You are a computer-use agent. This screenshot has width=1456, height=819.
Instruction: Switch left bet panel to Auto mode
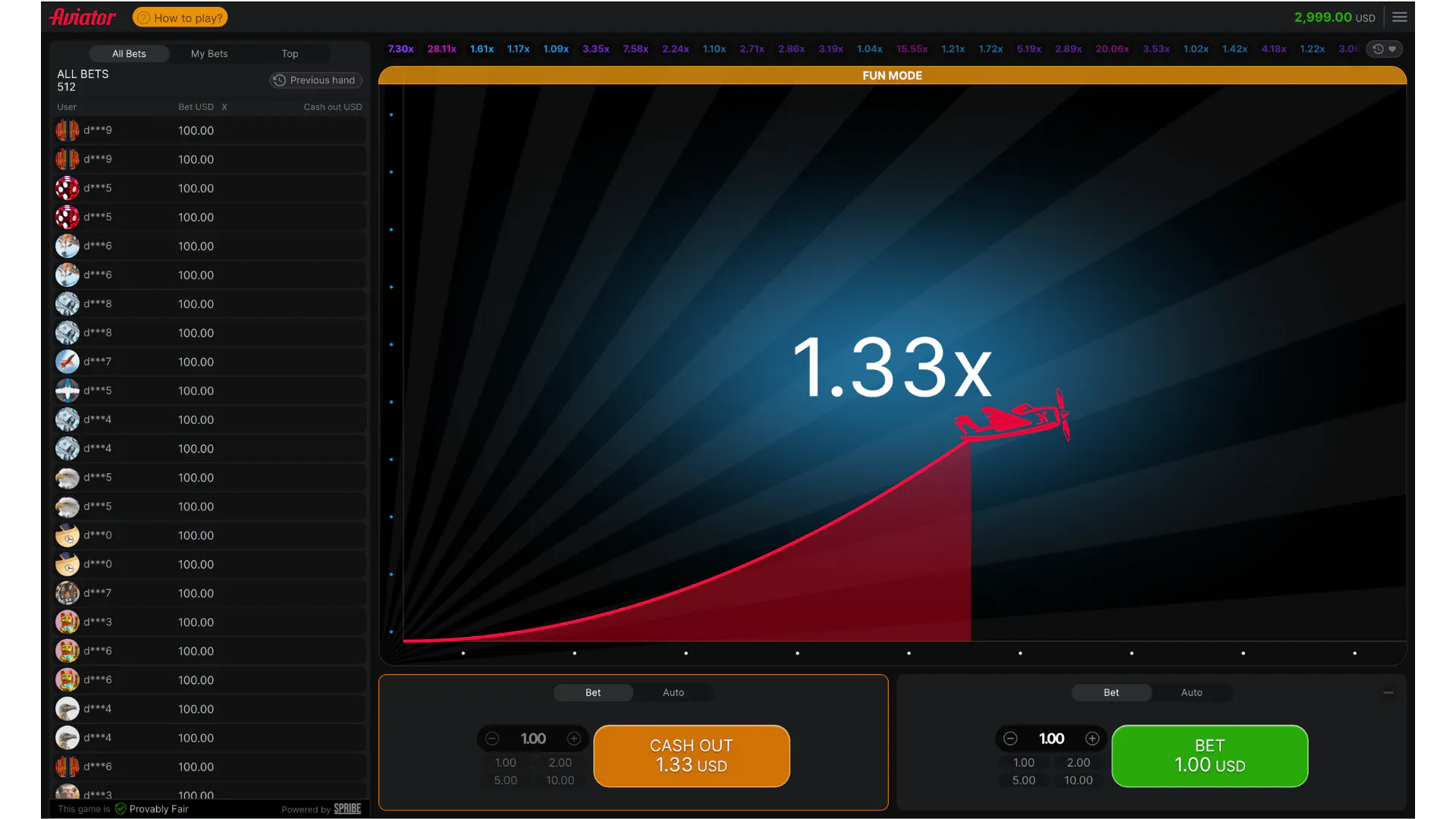point(673,692)
